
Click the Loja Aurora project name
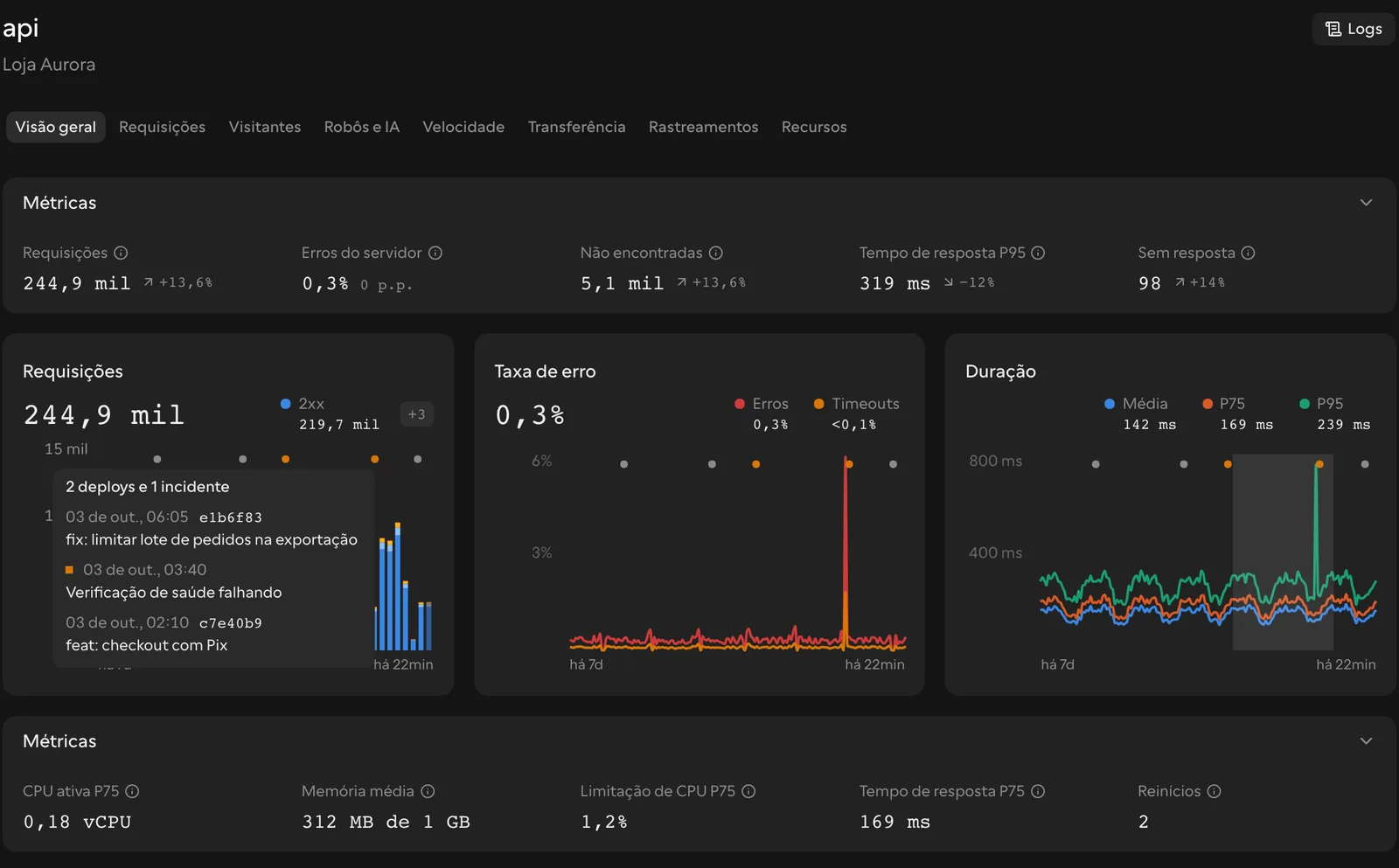[x=49, y=65]
